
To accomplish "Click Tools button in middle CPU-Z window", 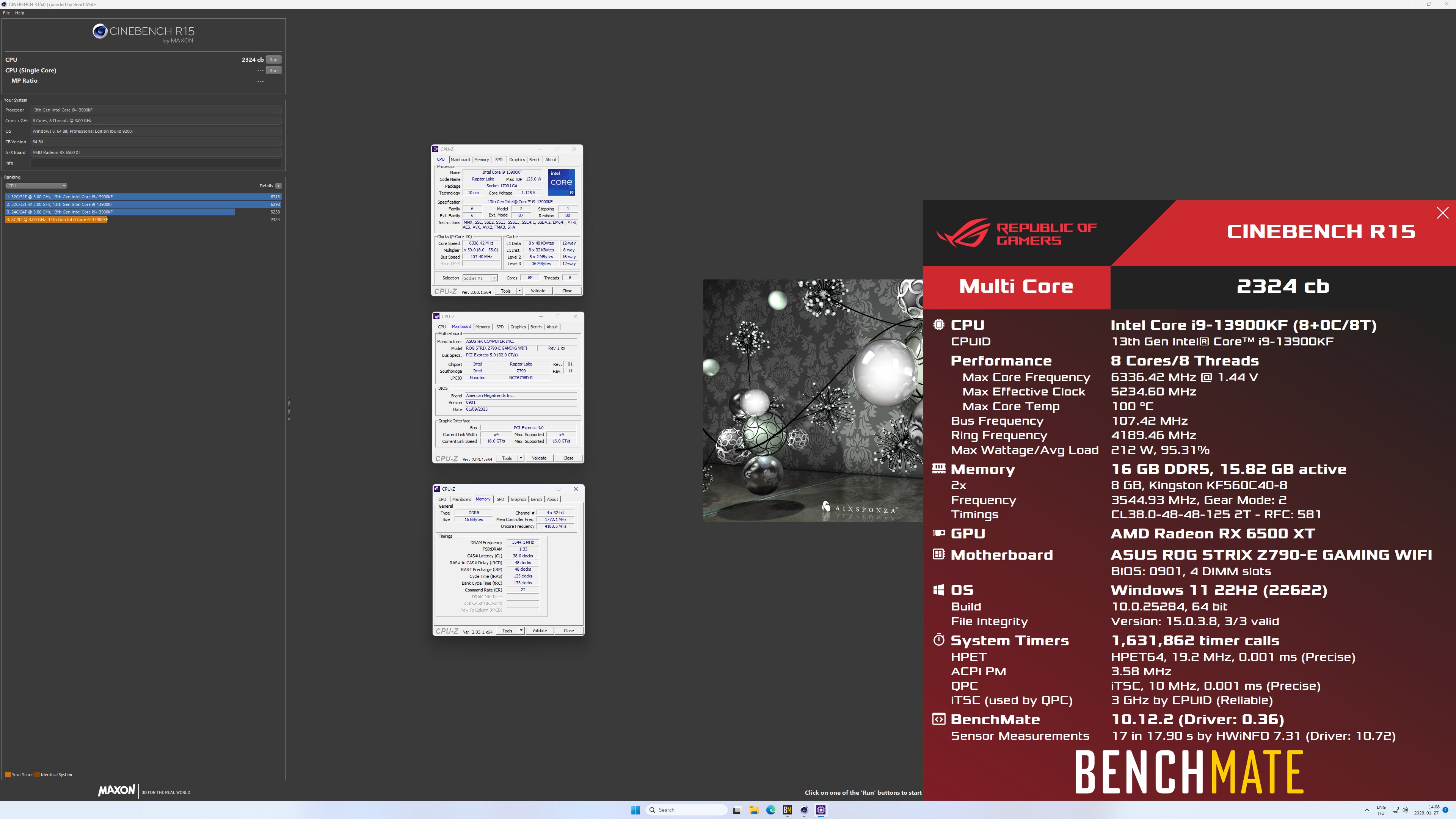I will pyautogui.click(x=507, y=458).
